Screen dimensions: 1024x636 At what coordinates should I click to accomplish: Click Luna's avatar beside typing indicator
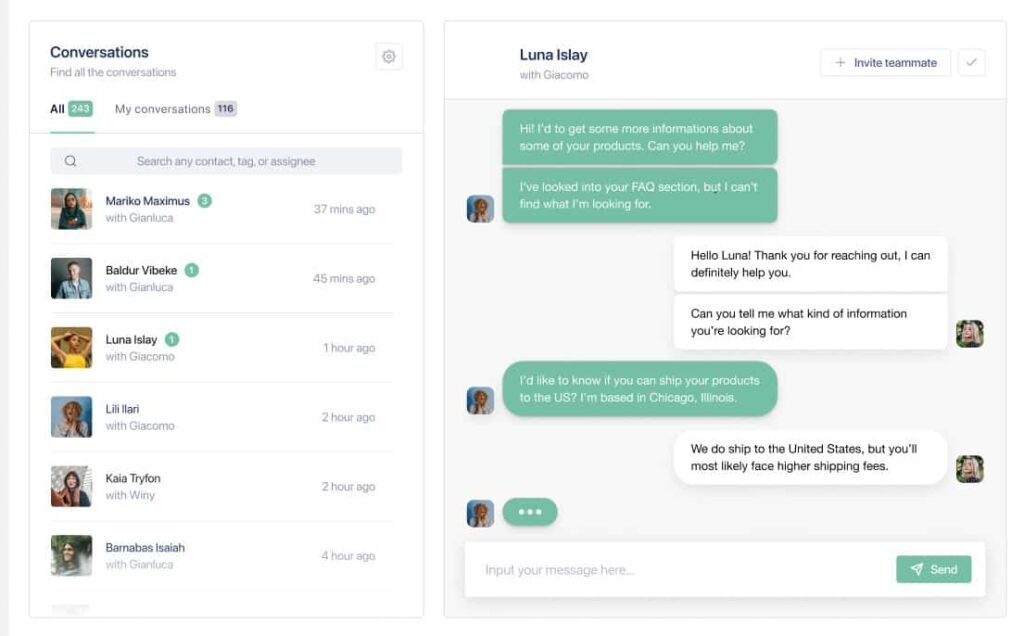pos(480,513)
